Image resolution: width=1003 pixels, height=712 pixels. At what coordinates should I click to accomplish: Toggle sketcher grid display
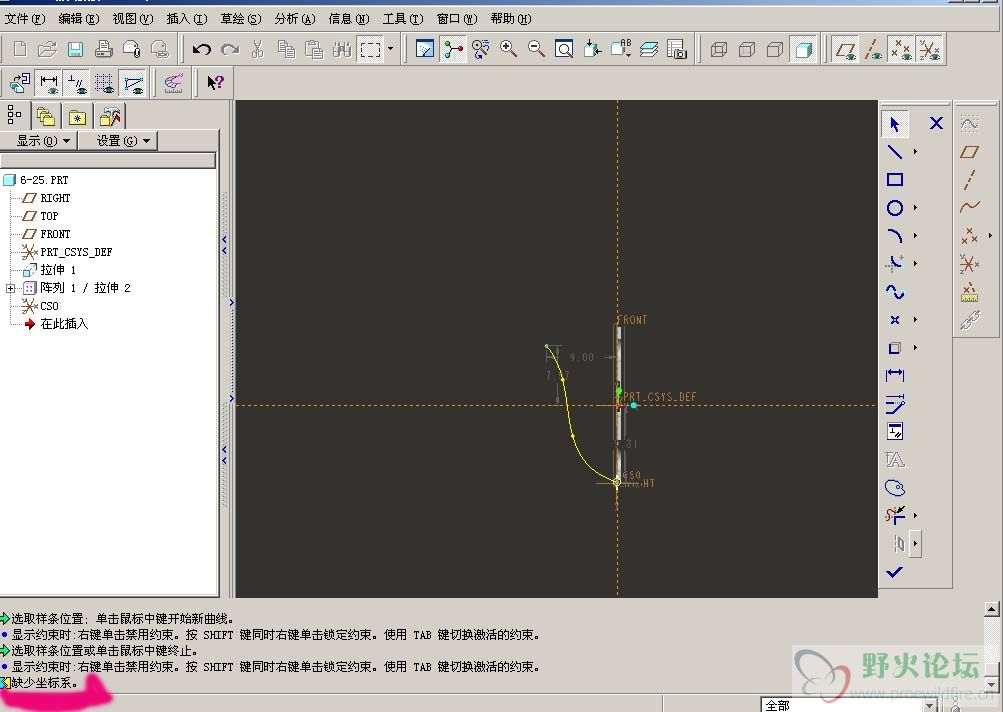(x=104, y=83)
